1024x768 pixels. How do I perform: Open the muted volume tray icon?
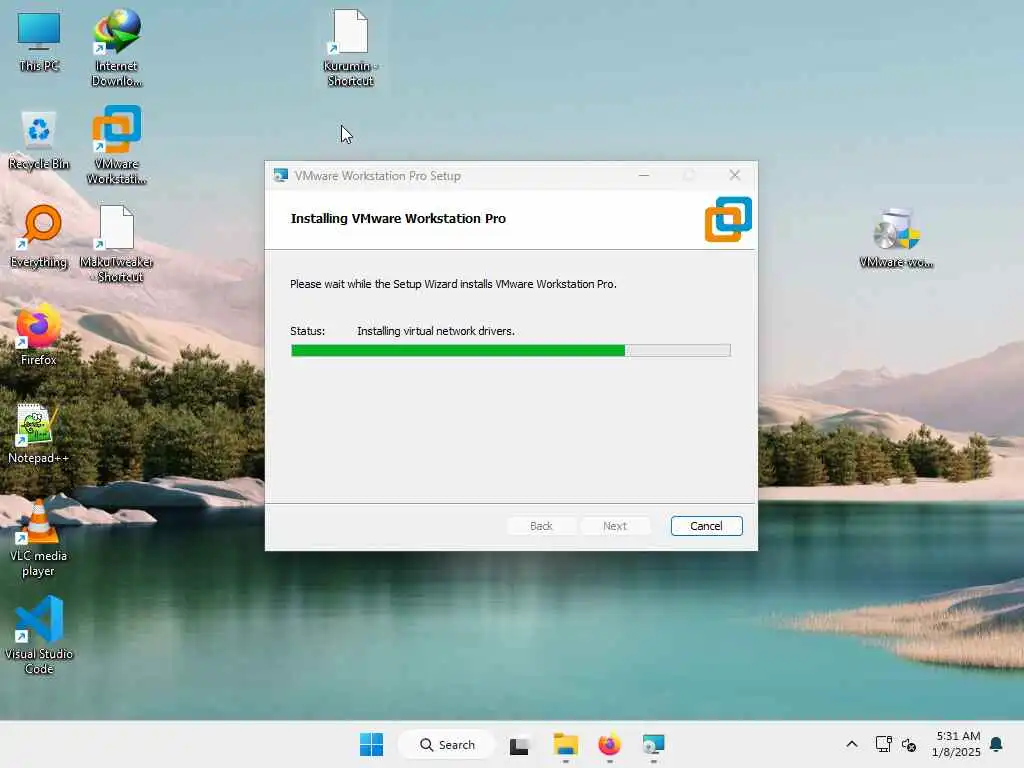tap(909, 744)
